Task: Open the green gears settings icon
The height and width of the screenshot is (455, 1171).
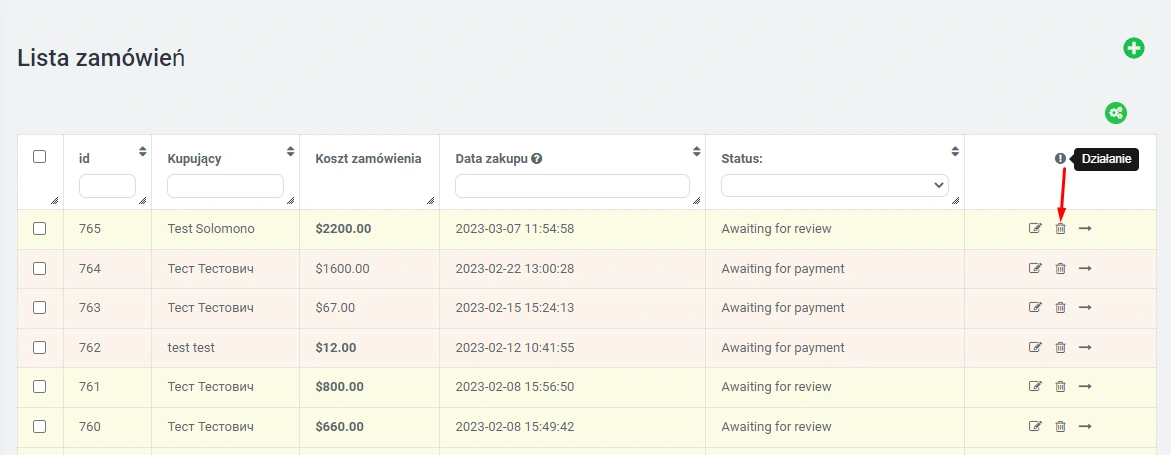Action: click(x=1115, y=113)
